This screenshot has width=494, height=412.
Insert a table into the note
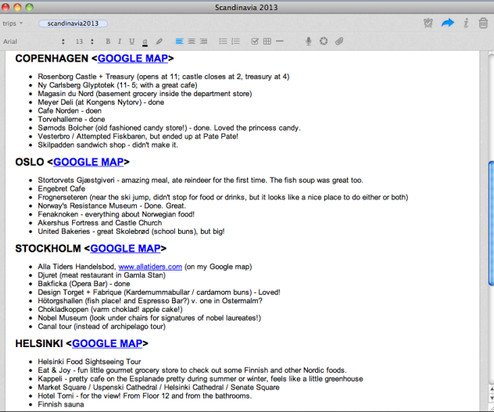click(267, 41)
